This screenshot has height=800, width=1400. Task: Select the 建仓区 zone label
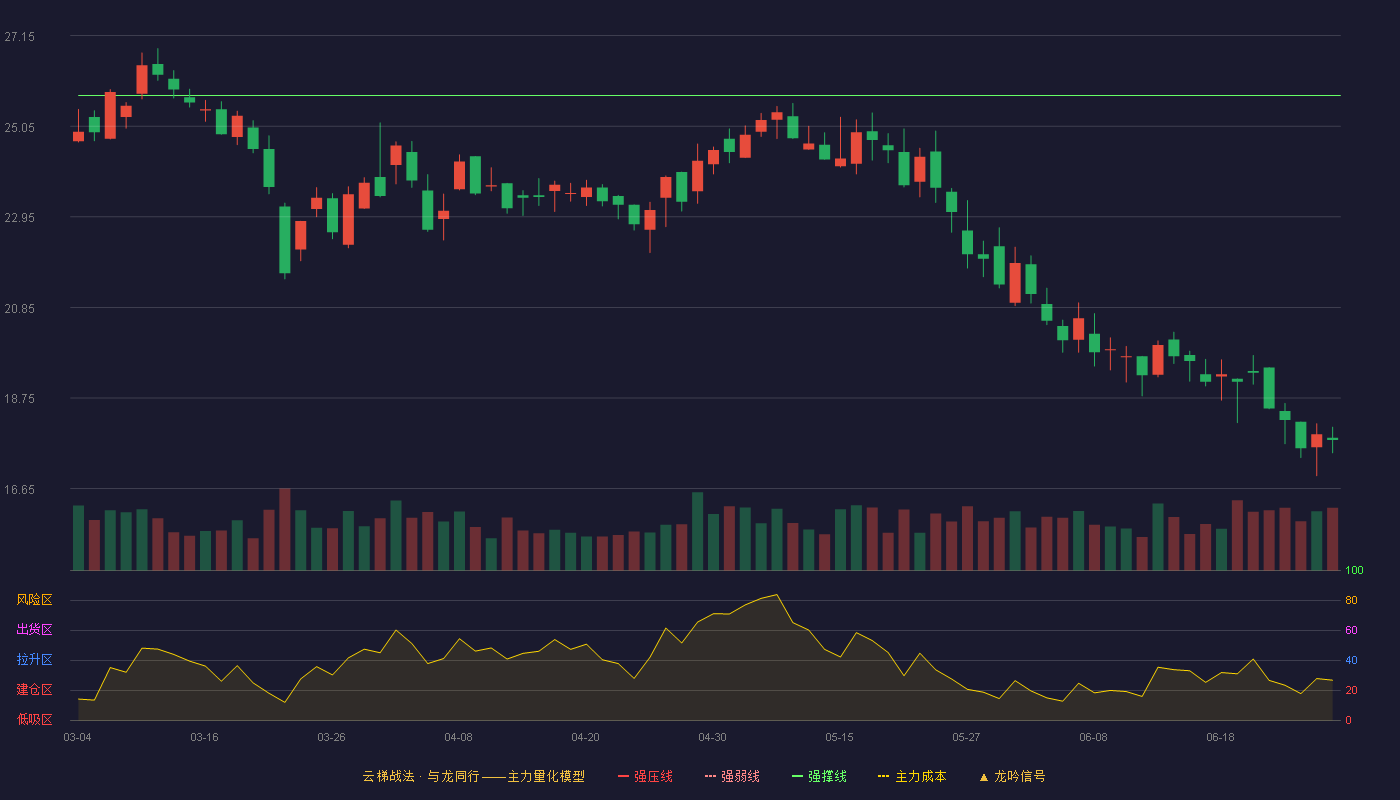click(x=34, y=690)
